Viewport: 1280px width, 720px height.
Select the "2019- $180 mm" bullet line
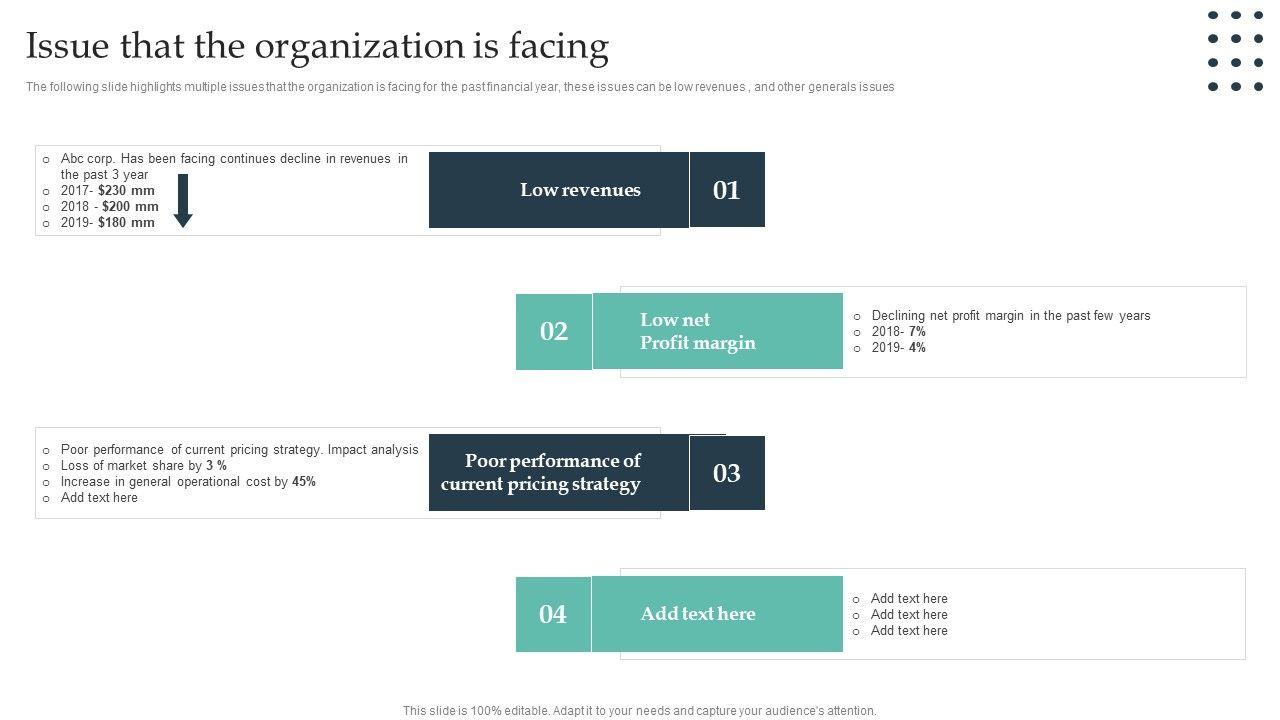(x=108, y=222)
